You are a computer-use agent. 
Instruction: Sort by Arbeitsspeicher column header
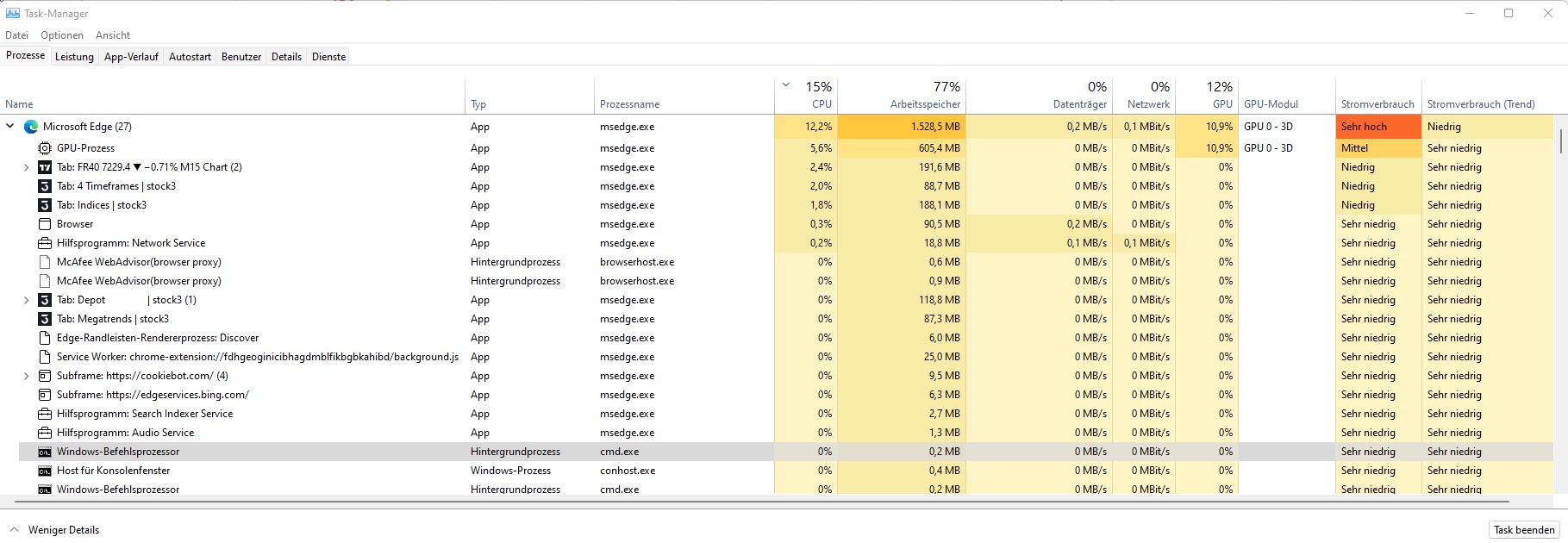[x=901, y=97]
